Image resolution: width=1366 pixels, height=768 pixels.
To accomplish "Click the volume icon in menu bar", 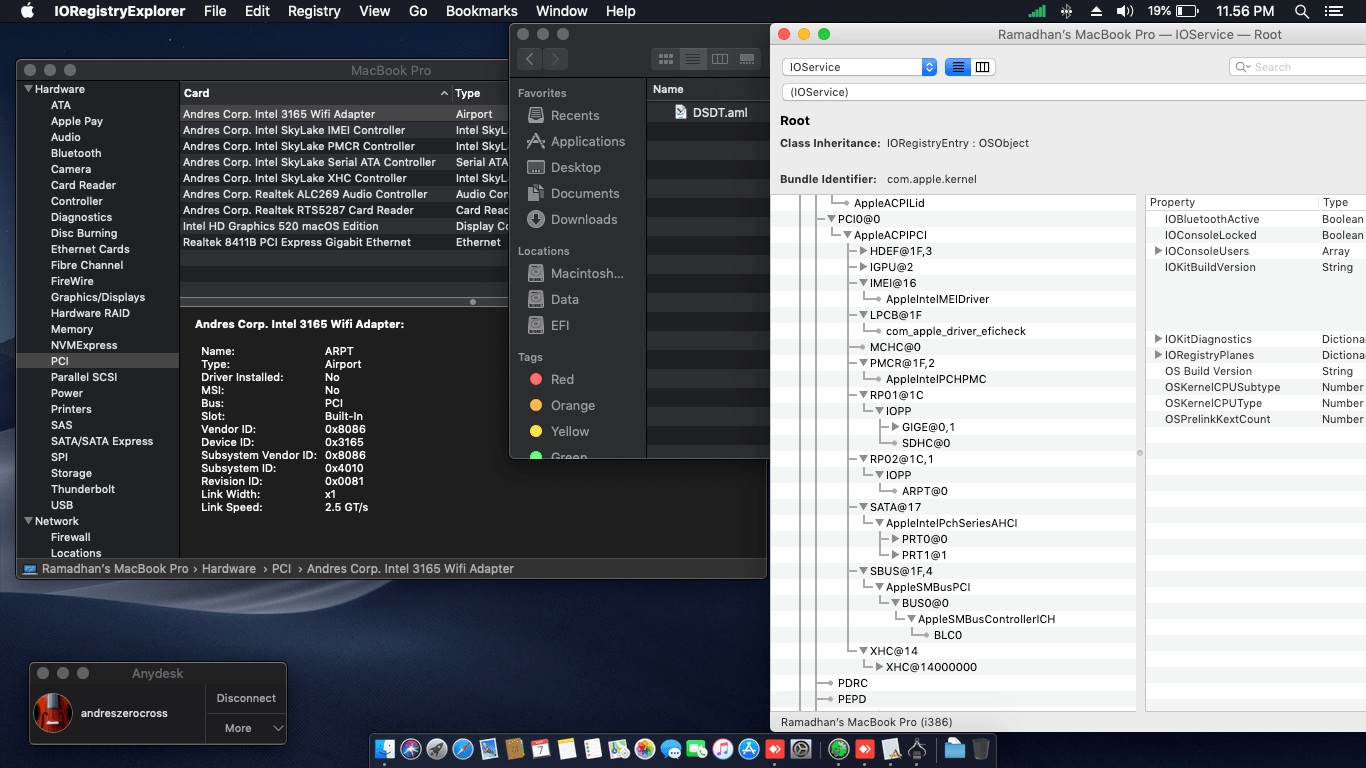I will [x=1125, y=11].
